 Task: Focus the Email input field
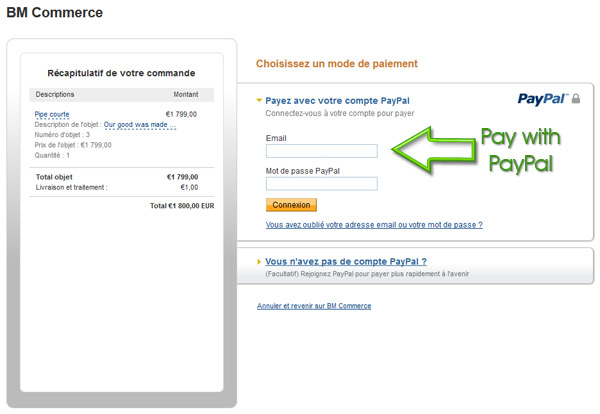(321, 151)
